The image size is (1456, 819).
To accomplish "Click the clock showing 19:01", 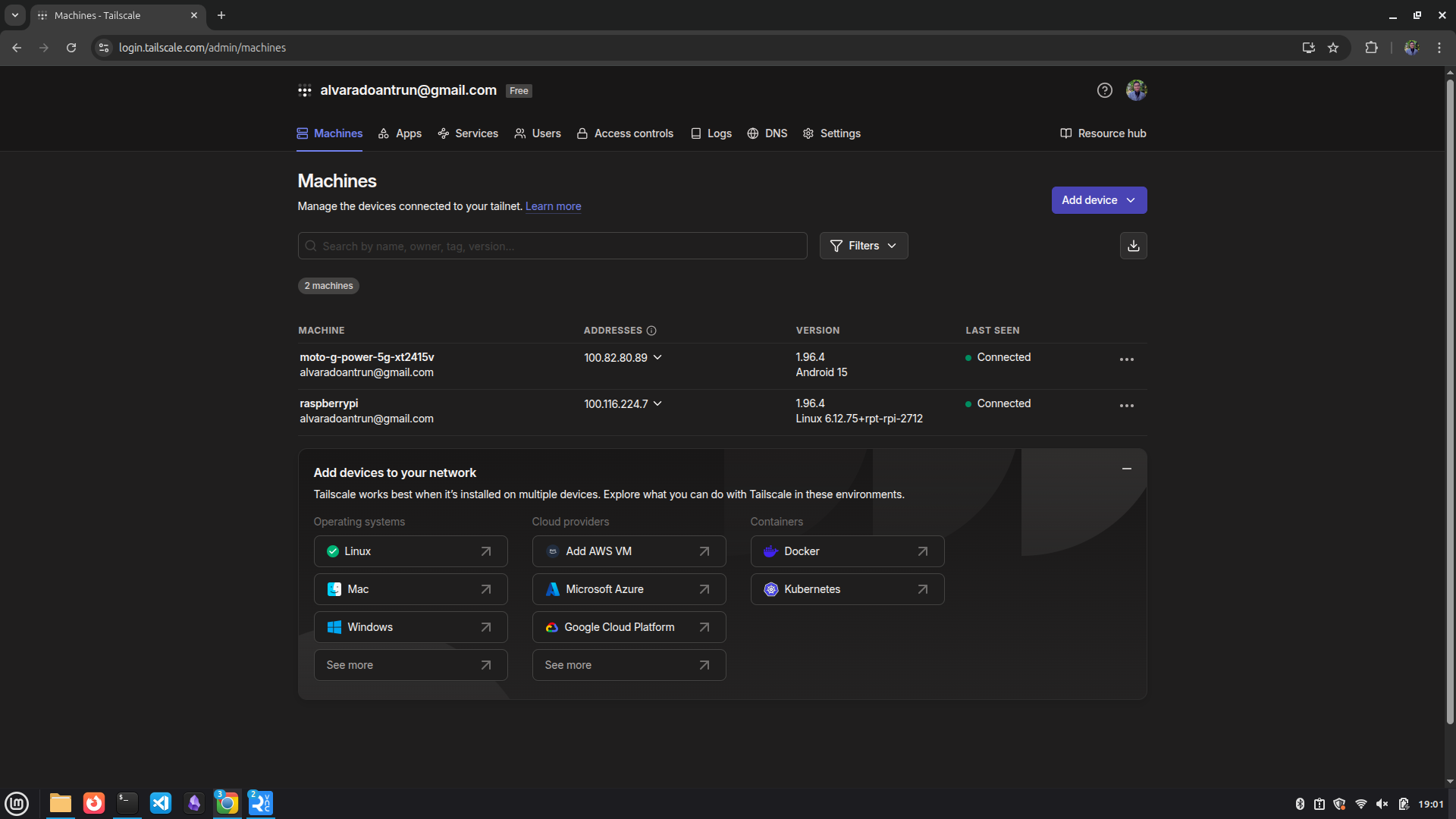I will (x=1431, y=804).
